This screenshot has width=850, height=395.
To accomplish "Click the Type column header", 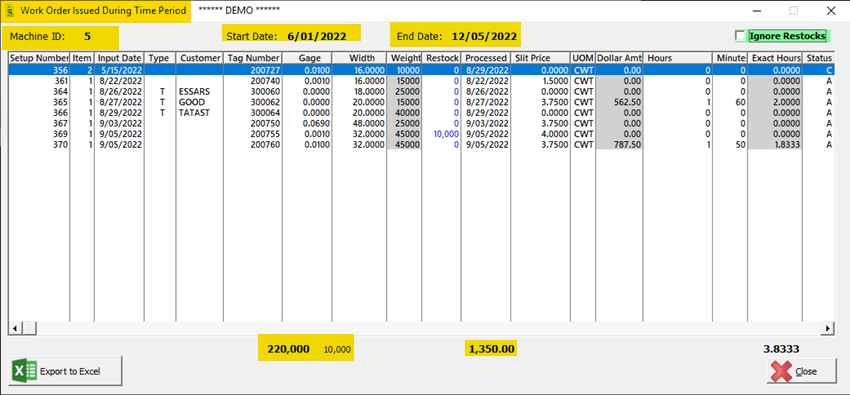I will point(160,58).
